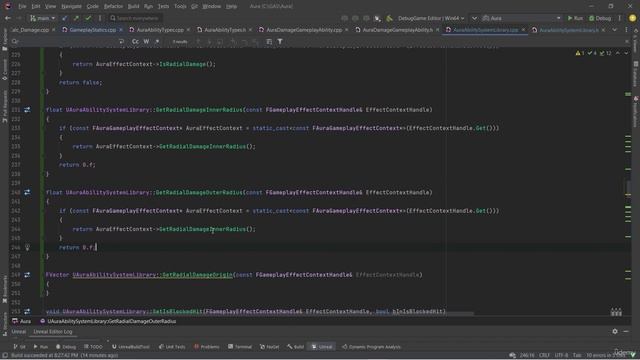Switch to the AuraAbilityTypes.h tab
This screenshot has width=640, height=360.
coord(224,30)
